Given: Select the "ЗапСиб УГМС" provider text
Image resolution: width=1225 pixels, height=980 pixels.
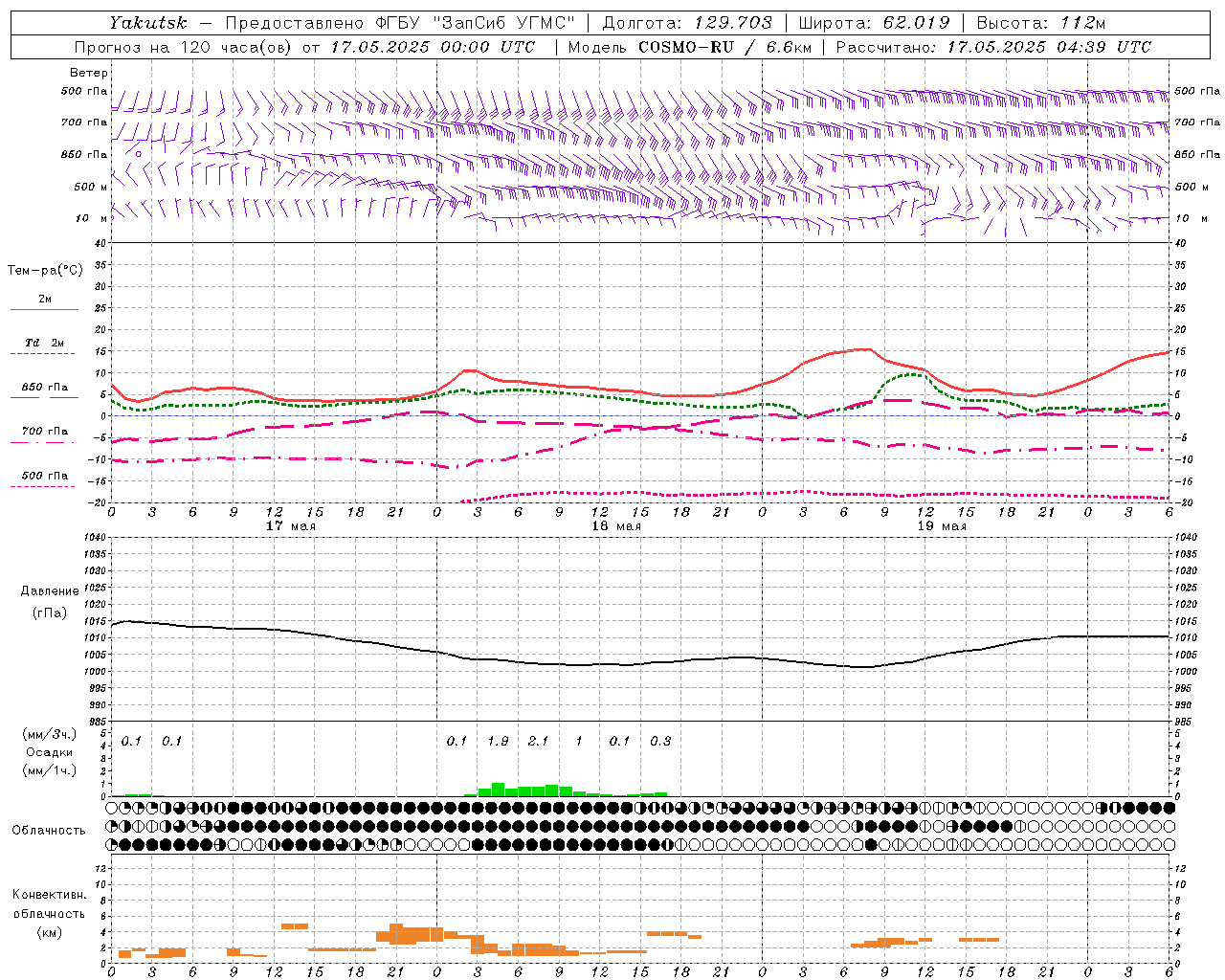Looking at the screenshot, I should 505,23.
